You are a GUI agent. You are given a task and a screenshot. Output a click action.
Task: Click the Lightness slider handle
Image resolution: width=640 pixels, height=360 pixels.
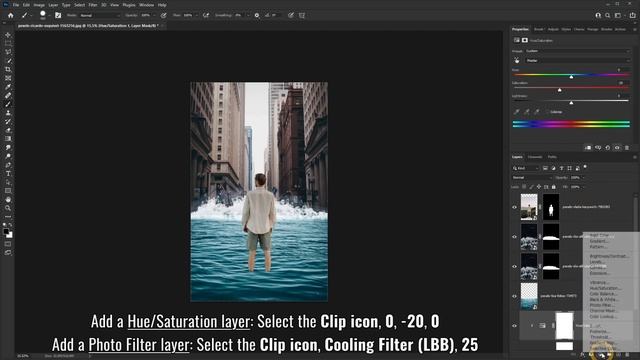pos(571,103)
